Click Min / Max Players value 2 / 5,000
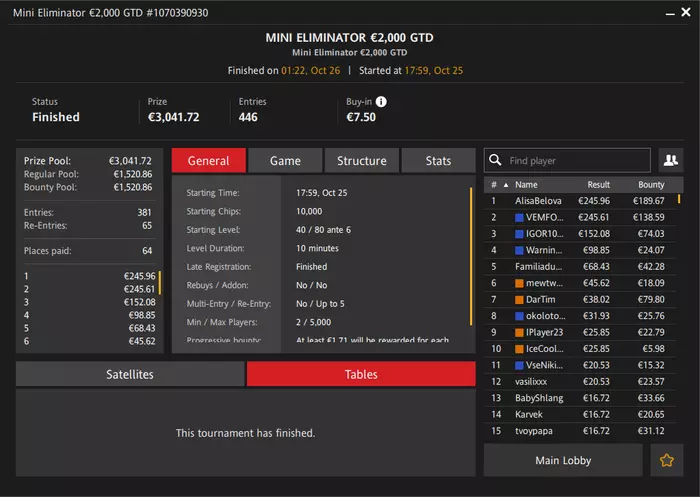This screenshot has height=497, width=700. pos(313,322)
